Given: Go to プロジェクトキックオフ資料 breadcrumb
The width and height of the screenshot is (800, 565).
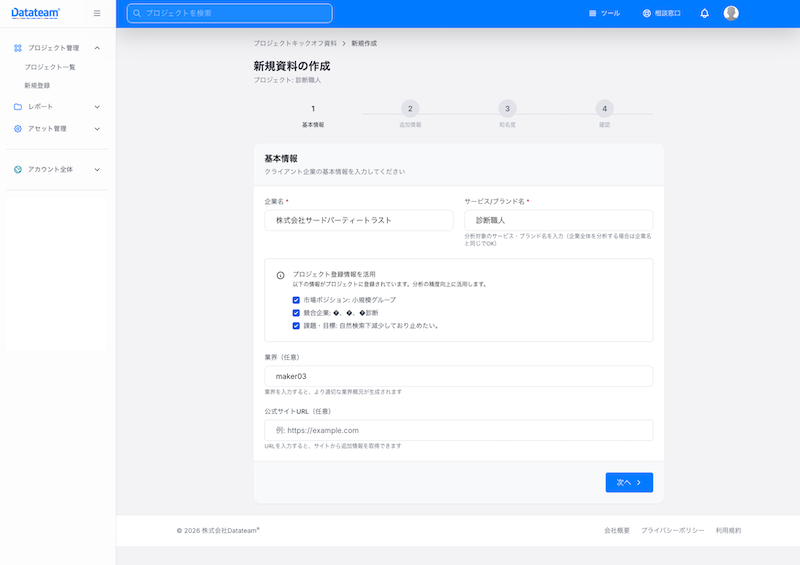Looking at the screenshot, I should [295, 43].
